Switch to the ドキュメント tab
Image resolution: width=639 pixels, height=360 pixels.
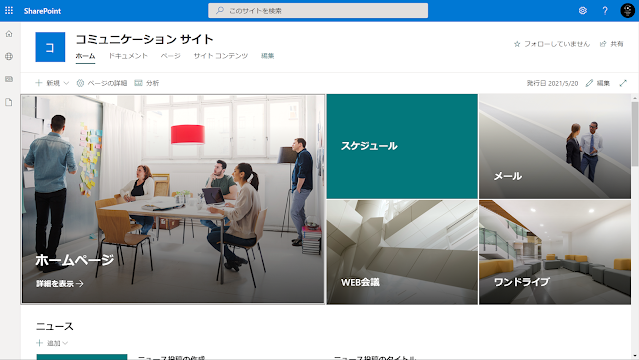[x=128, y=56]
